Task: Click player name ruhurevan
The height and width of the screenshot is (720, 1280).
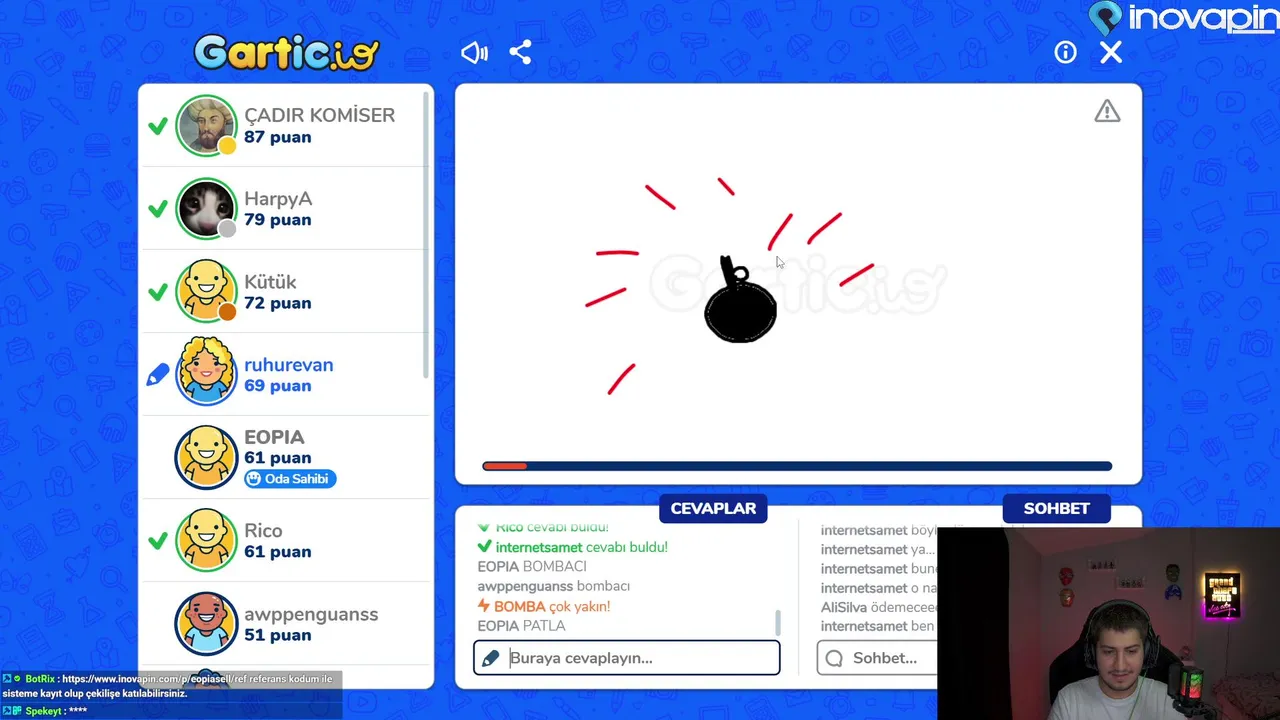Action: pos(289,365)
